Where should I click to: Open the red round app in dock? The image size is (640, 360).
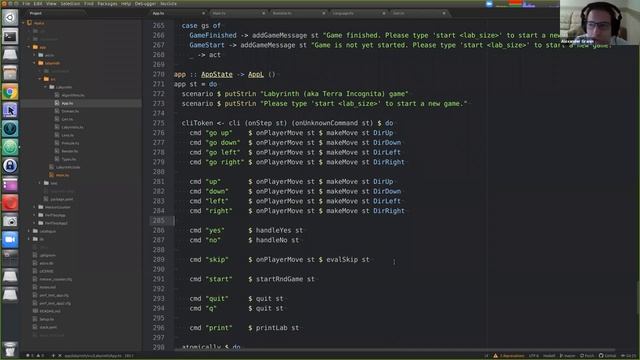10,202
